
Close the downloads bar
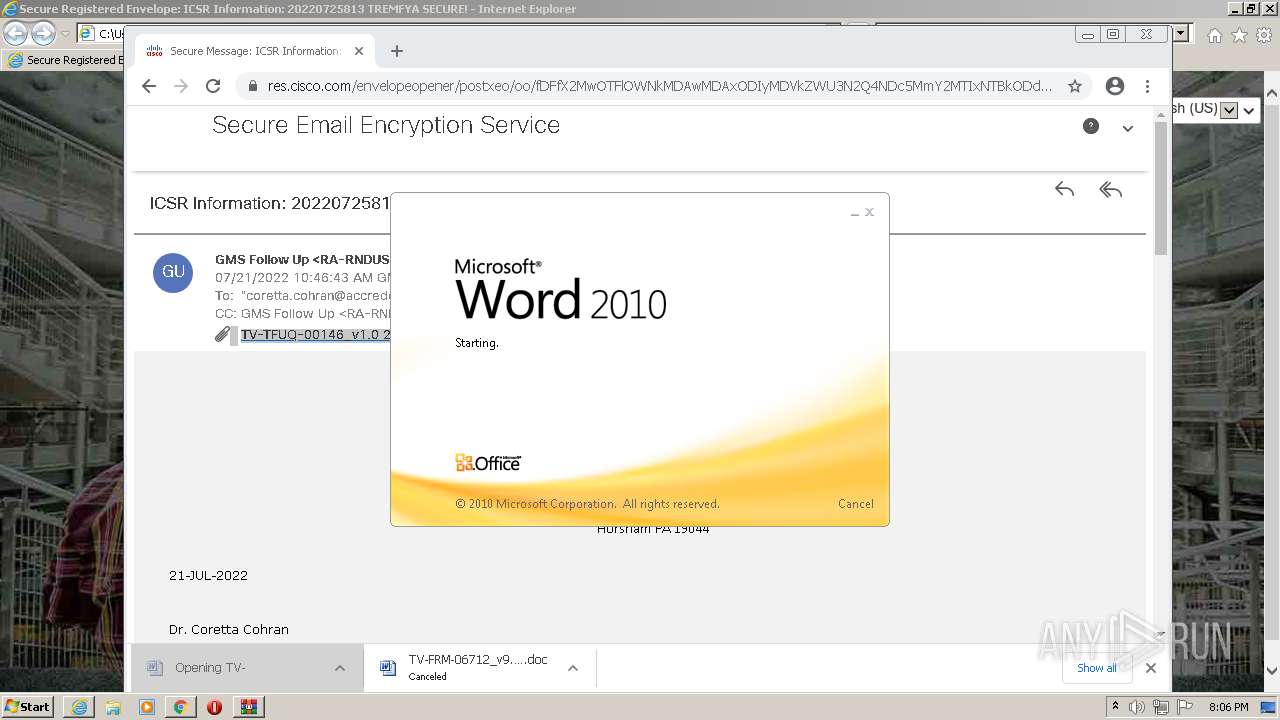1151,668
